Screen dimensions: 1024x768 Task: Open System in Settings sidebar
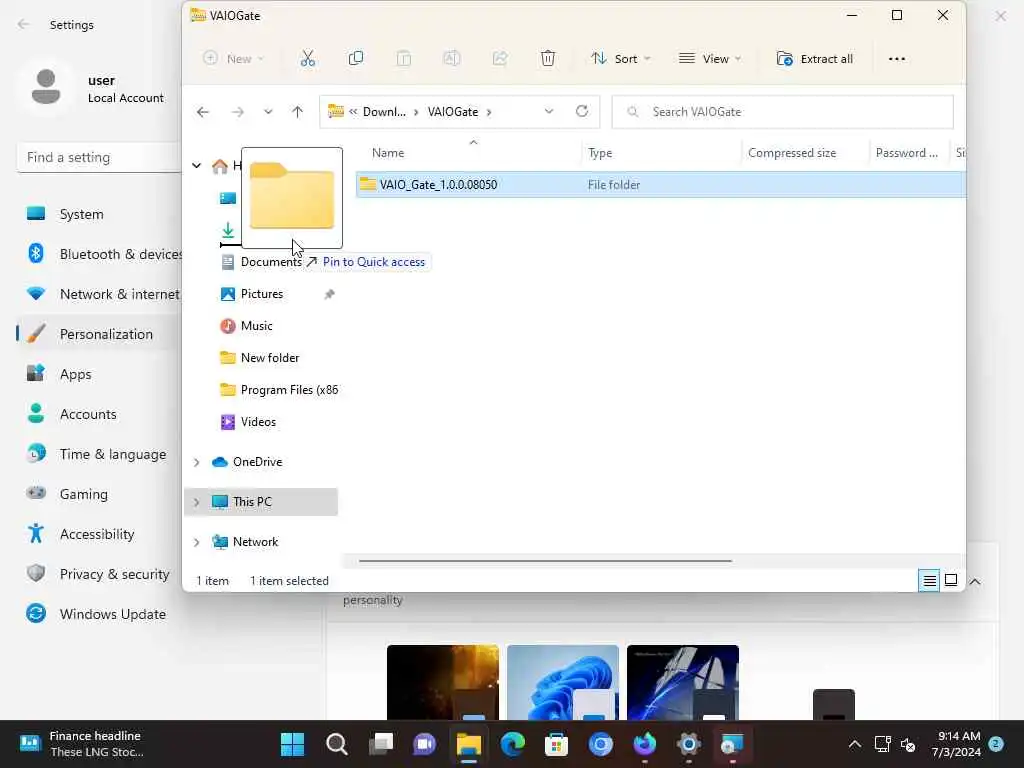click(x=81, y=214)
